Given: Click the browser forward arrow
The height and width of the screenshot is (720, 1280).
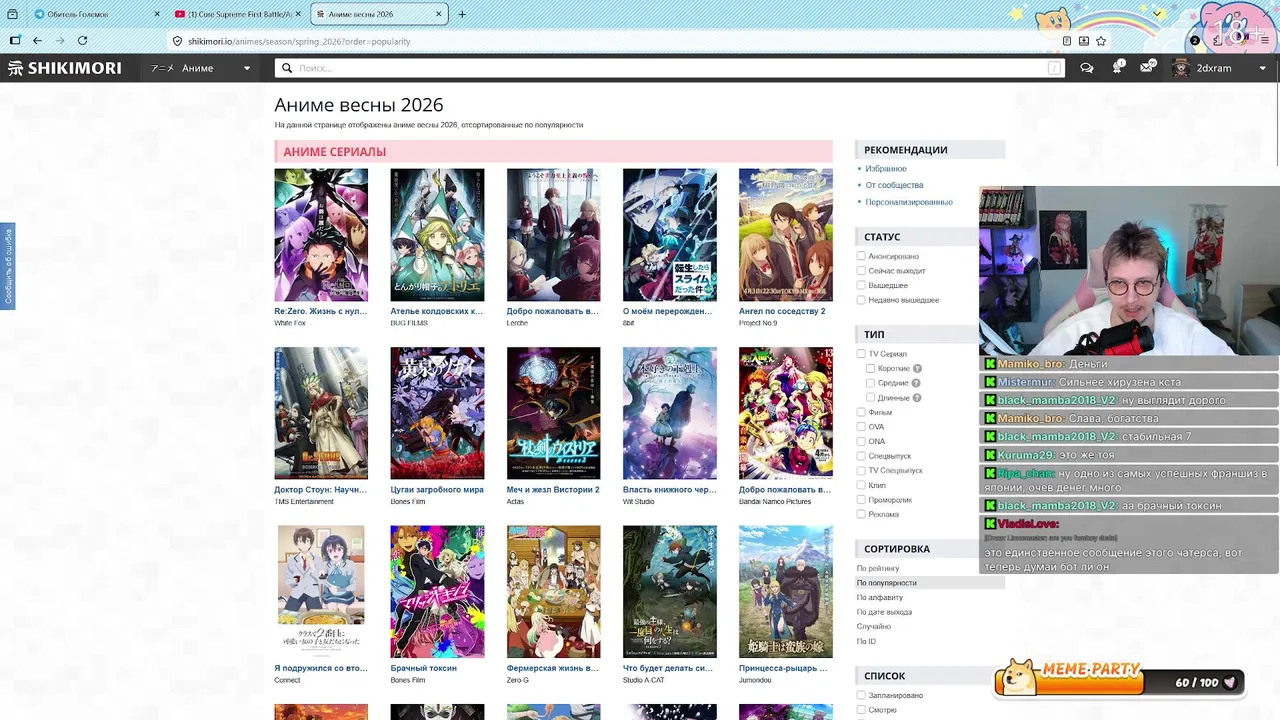Looking at the screenshot, I should point(60,41).
